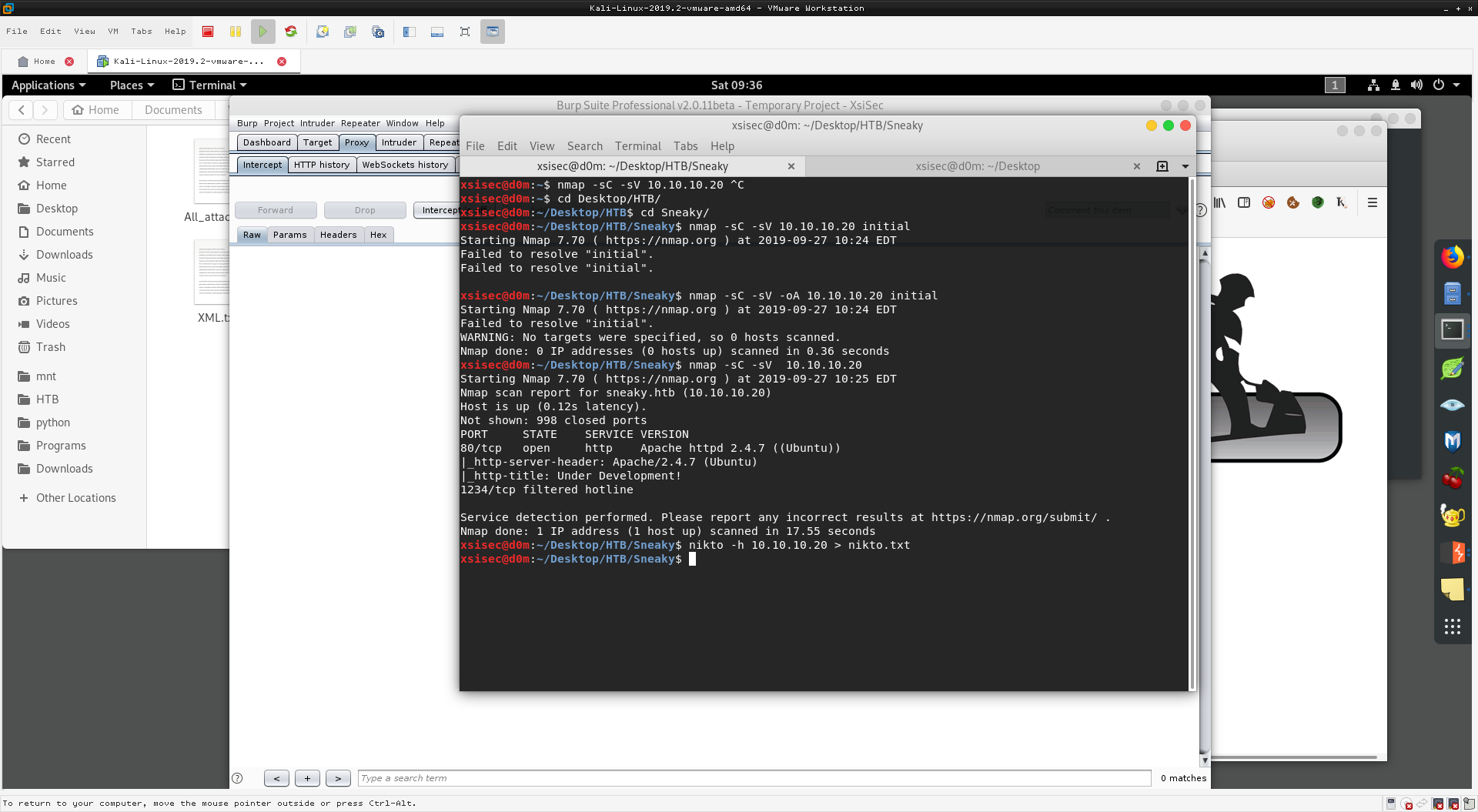This screenshot has height=812, width=1478.
Task: Click the Drop button in Burp
Action: click(365, 210)
